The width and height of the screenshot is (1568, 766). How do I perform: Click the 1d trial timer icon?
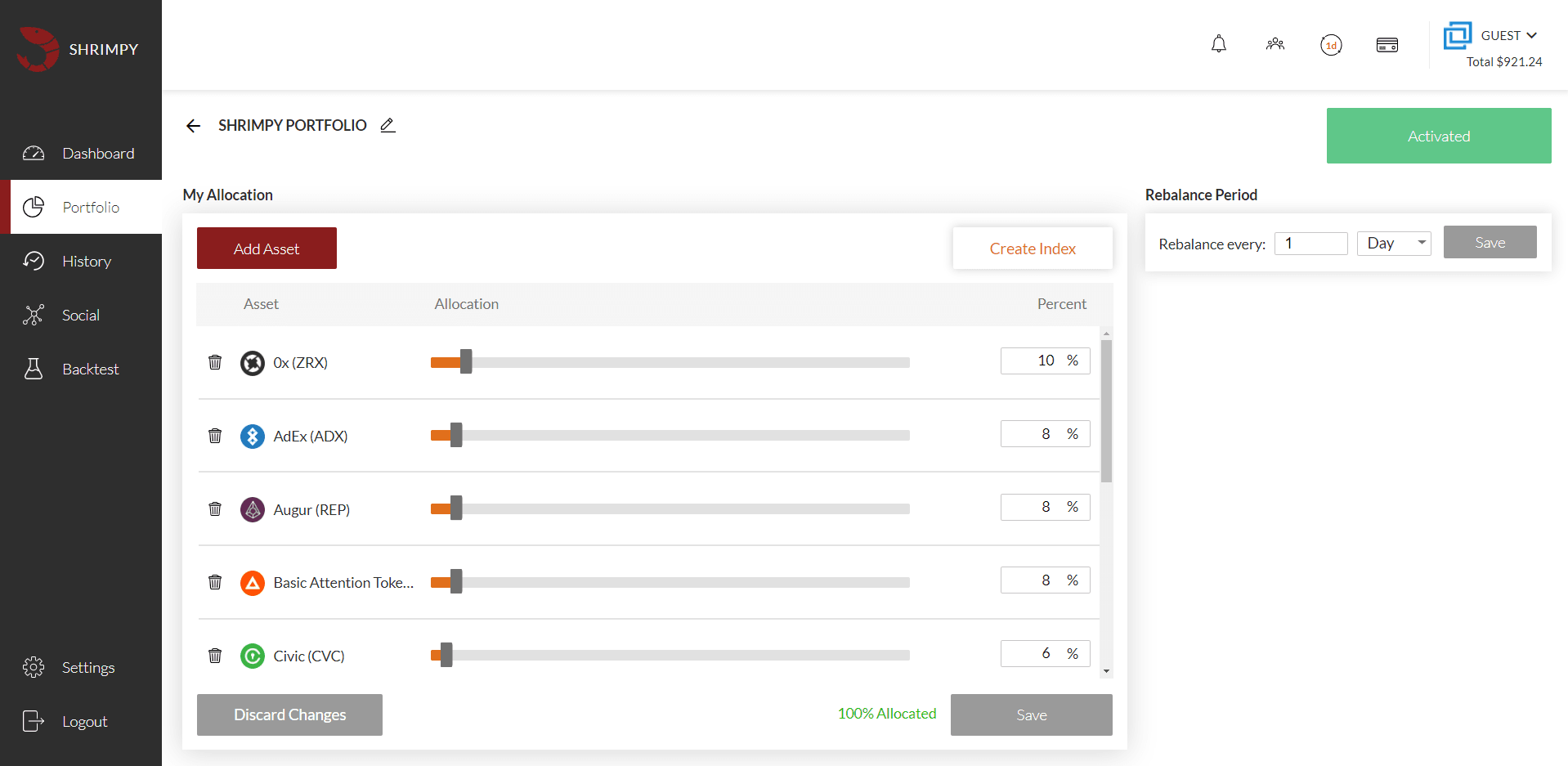pyautogui.click(x=1331, y=45)
